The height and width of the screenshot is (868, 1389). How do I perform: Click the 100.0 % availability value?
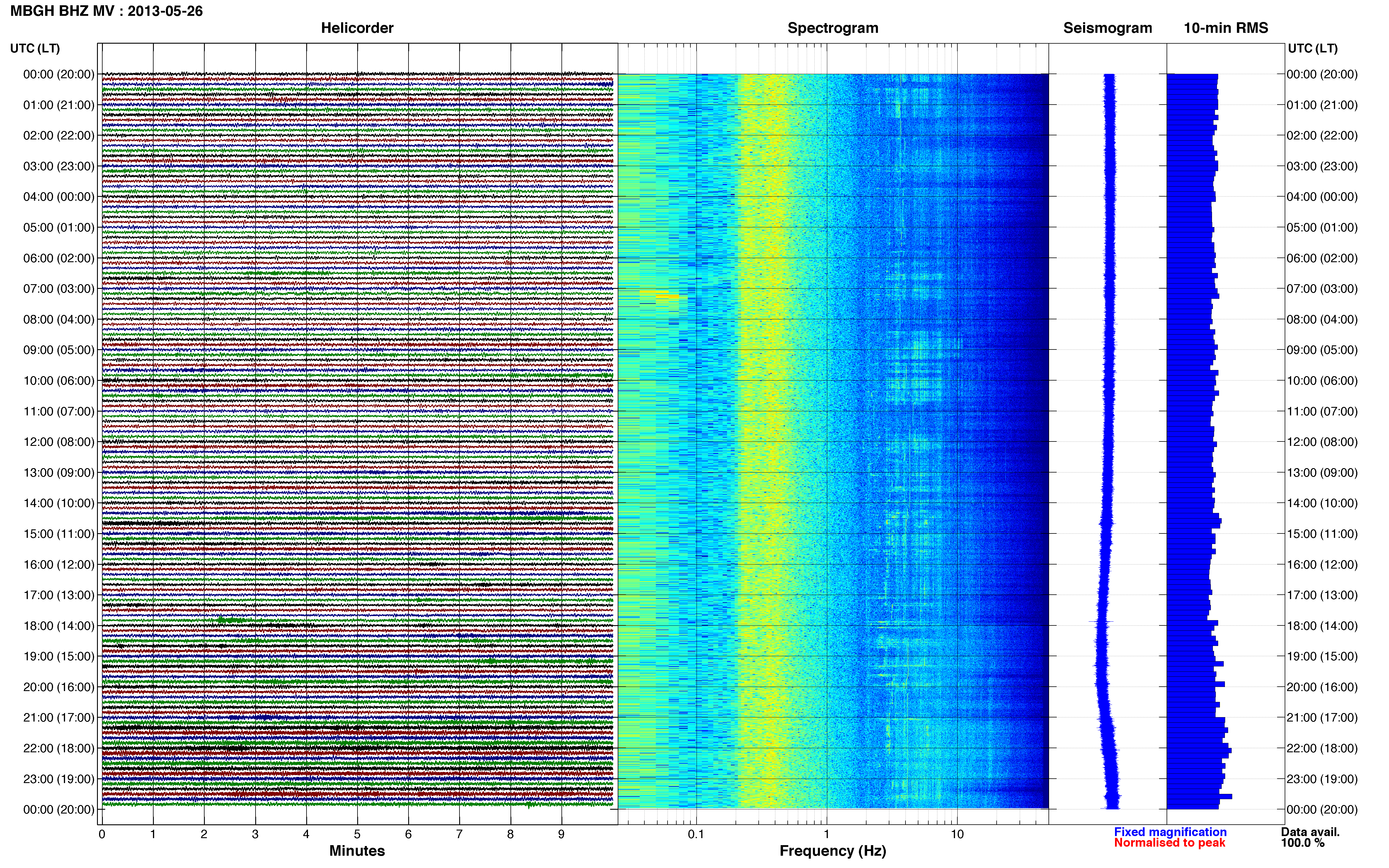(x=1303, y=843)
